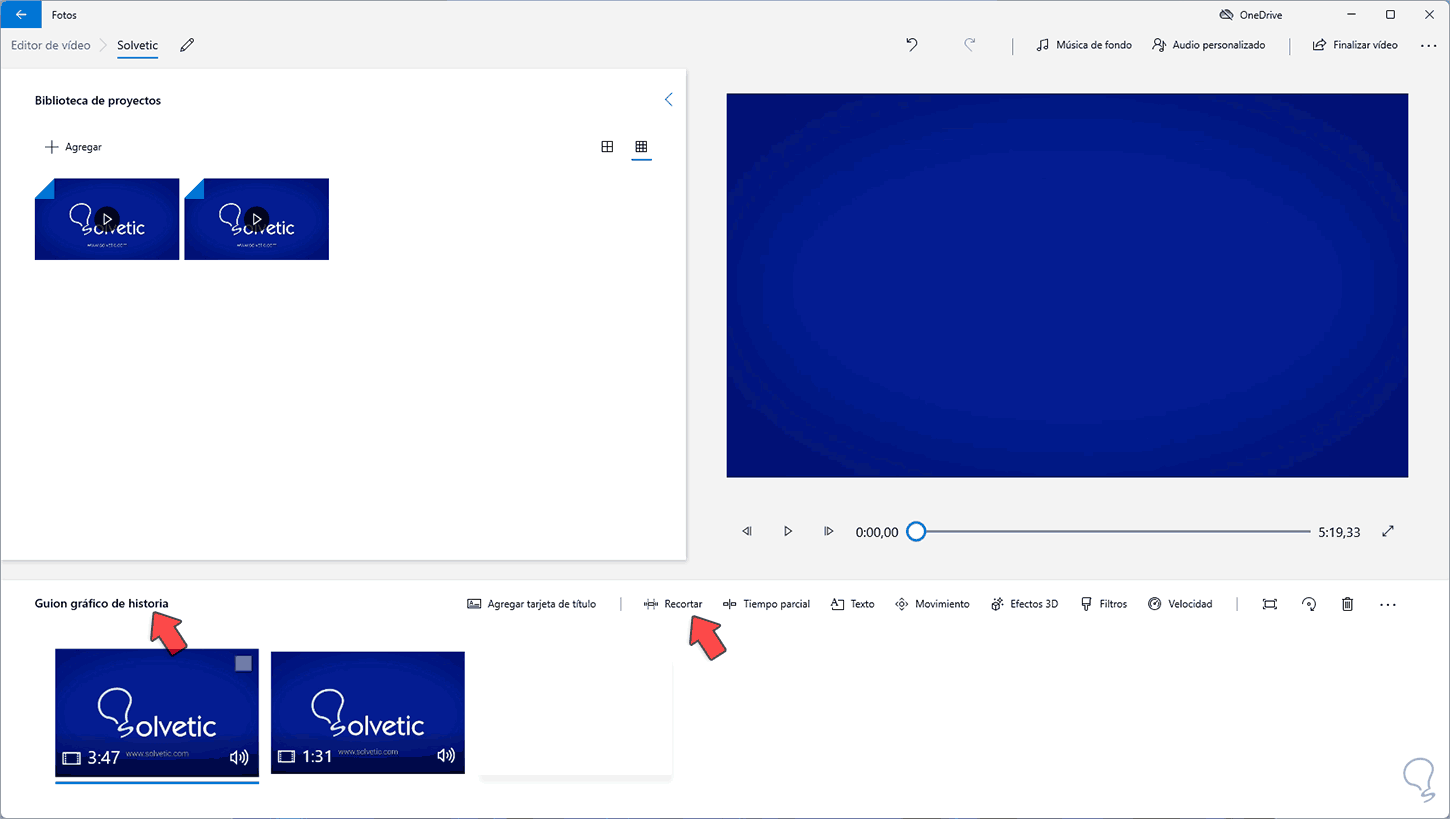The width and height of the screenshot is (1450, 819).
Task: Step forward one frame in preview
Action: click(828, 532)
